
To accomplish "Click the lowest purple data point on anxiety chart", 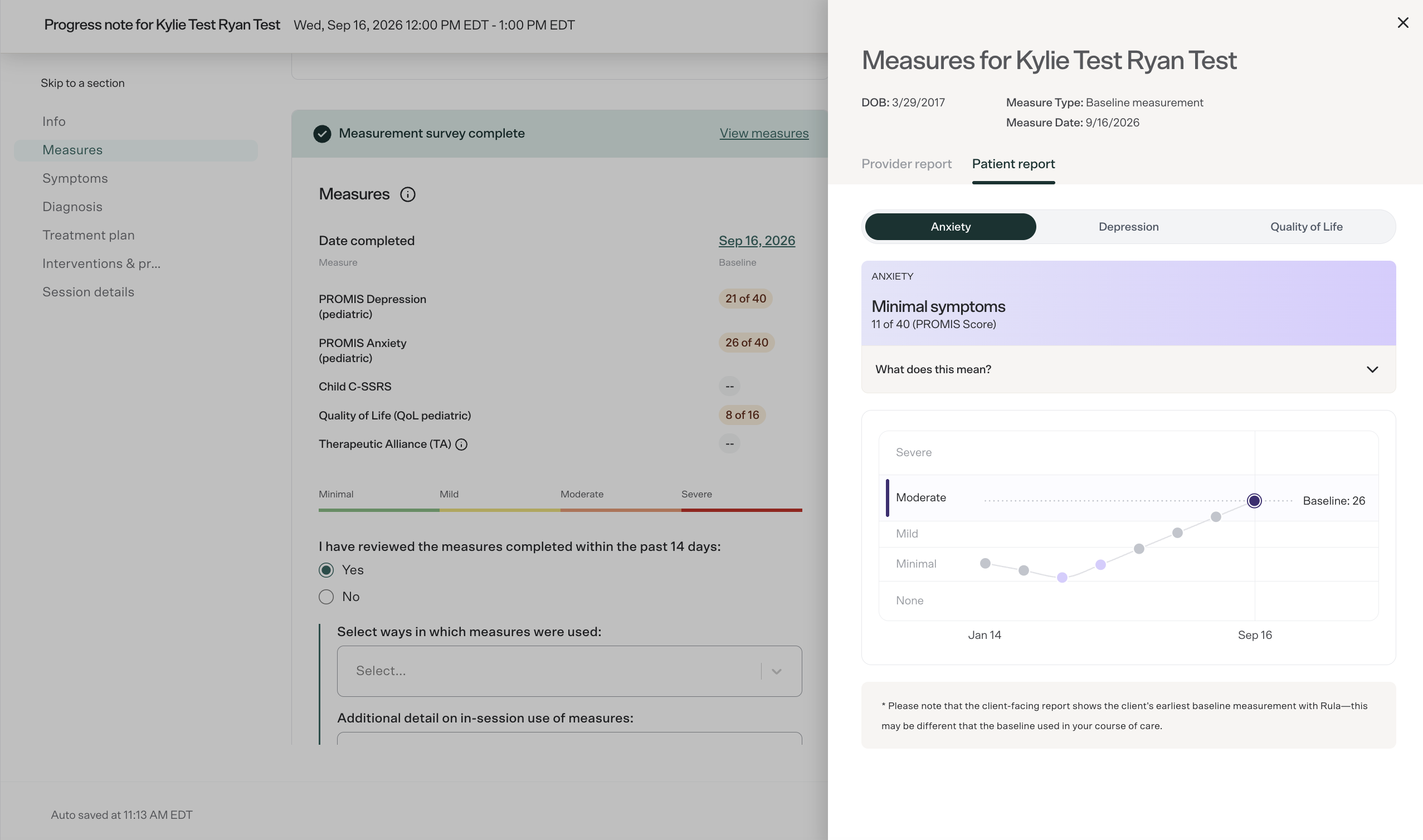I will tap(1062, 577).
